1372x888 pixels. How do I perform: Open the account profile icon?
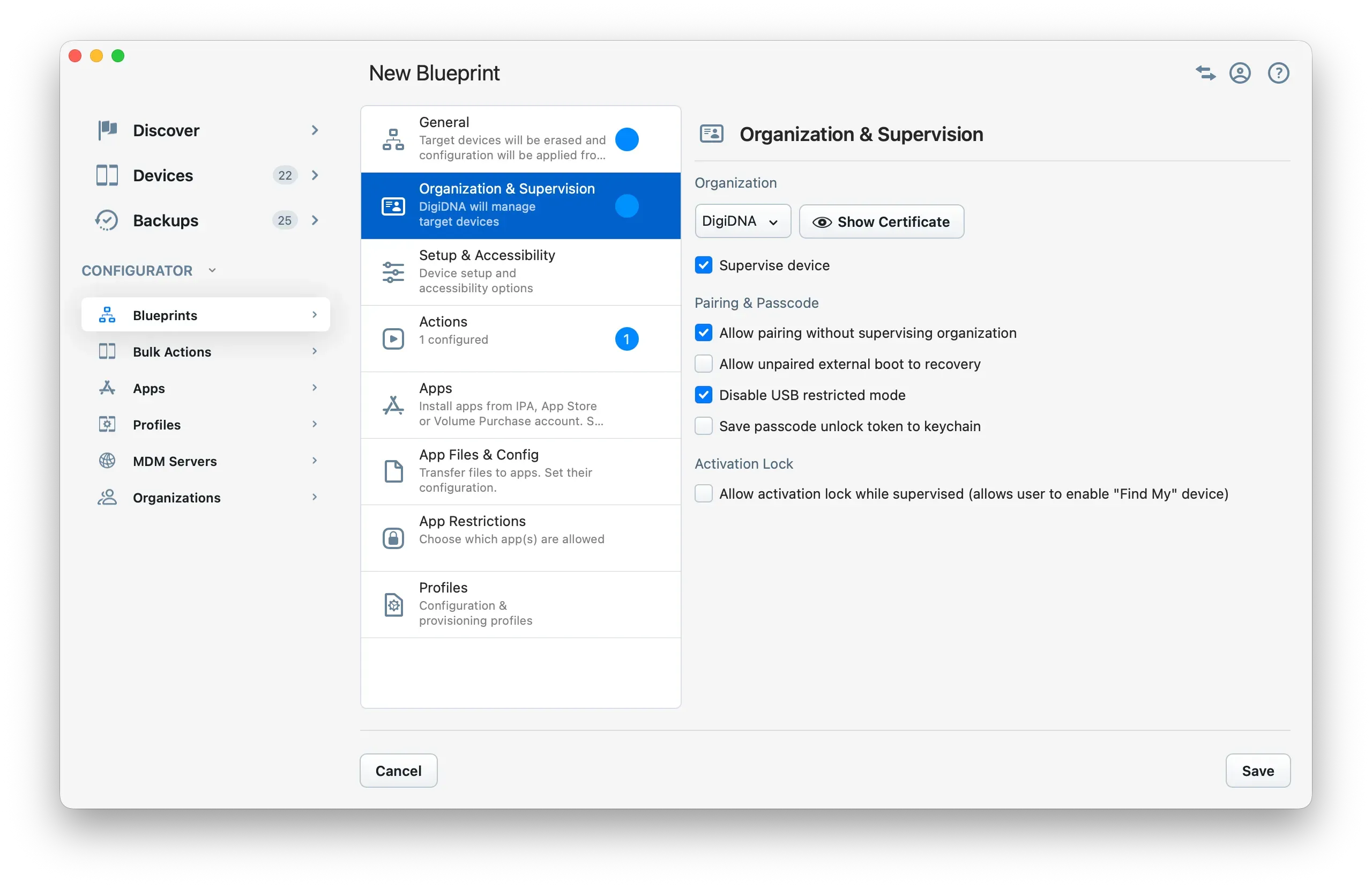1240,73
